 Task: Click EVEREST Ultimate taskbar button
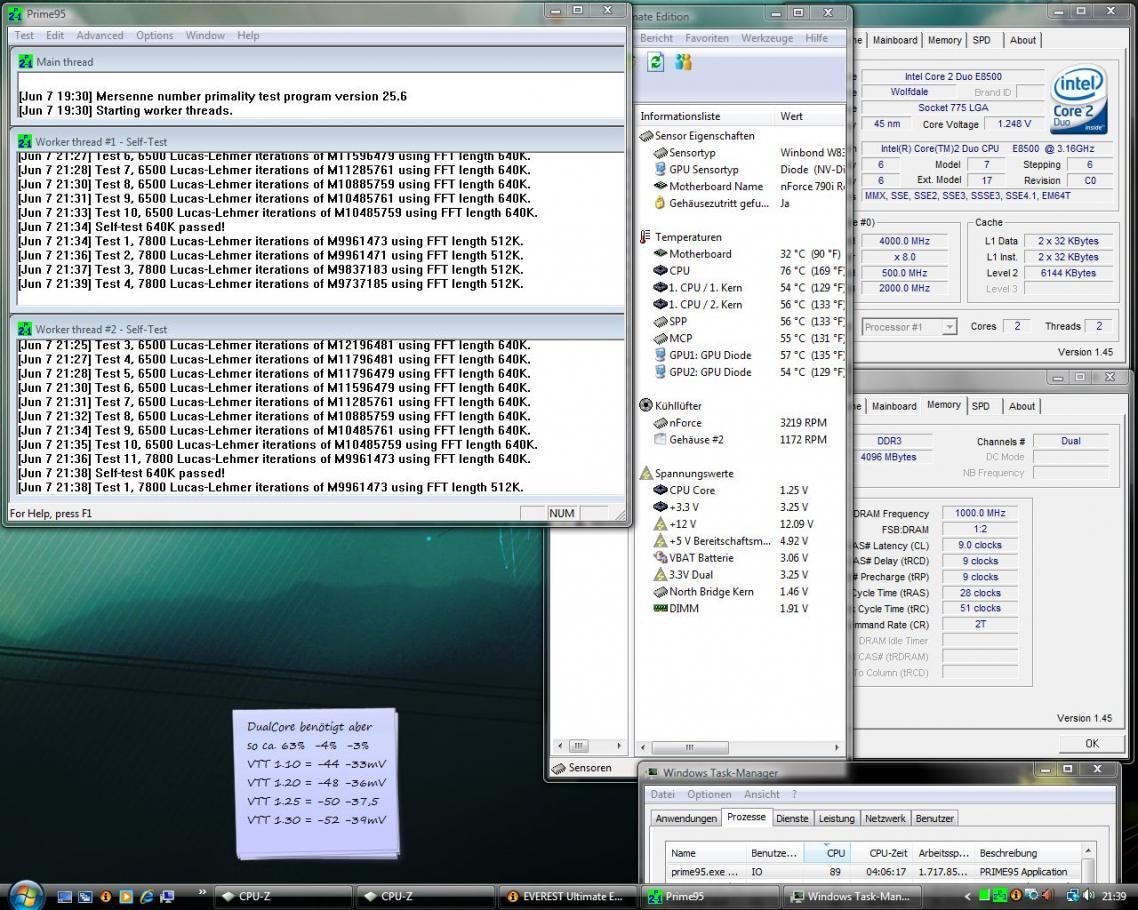(566, 897)
